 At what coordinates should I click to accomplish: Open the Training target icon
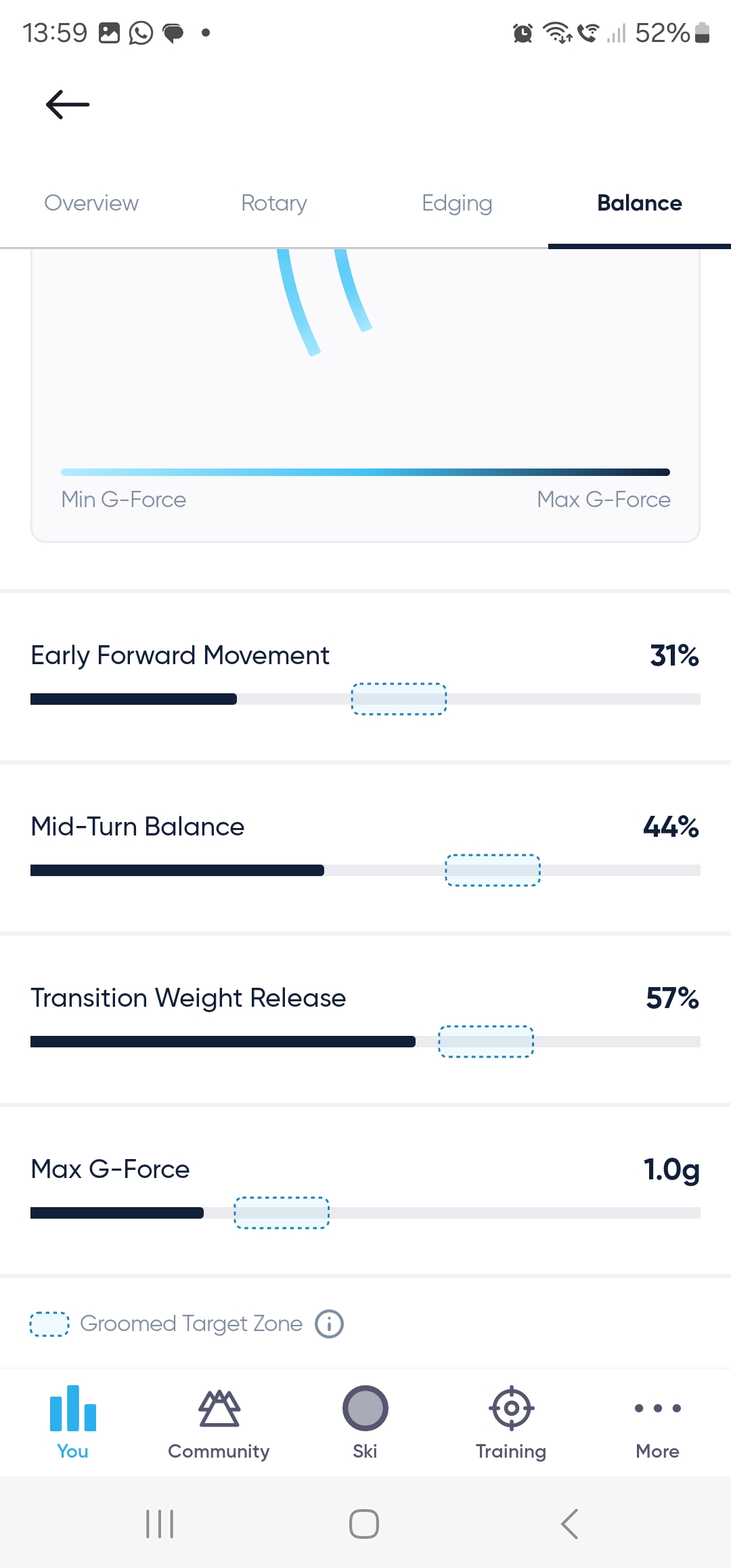click(x=511, y=1408)
